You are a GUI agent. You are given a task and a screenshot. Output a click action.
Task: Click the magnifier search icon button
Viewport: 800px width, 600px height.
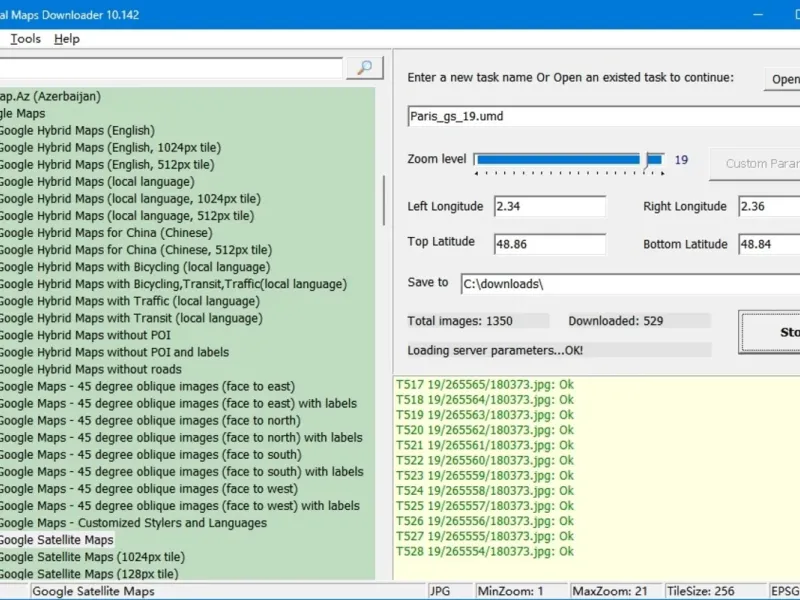365,68
